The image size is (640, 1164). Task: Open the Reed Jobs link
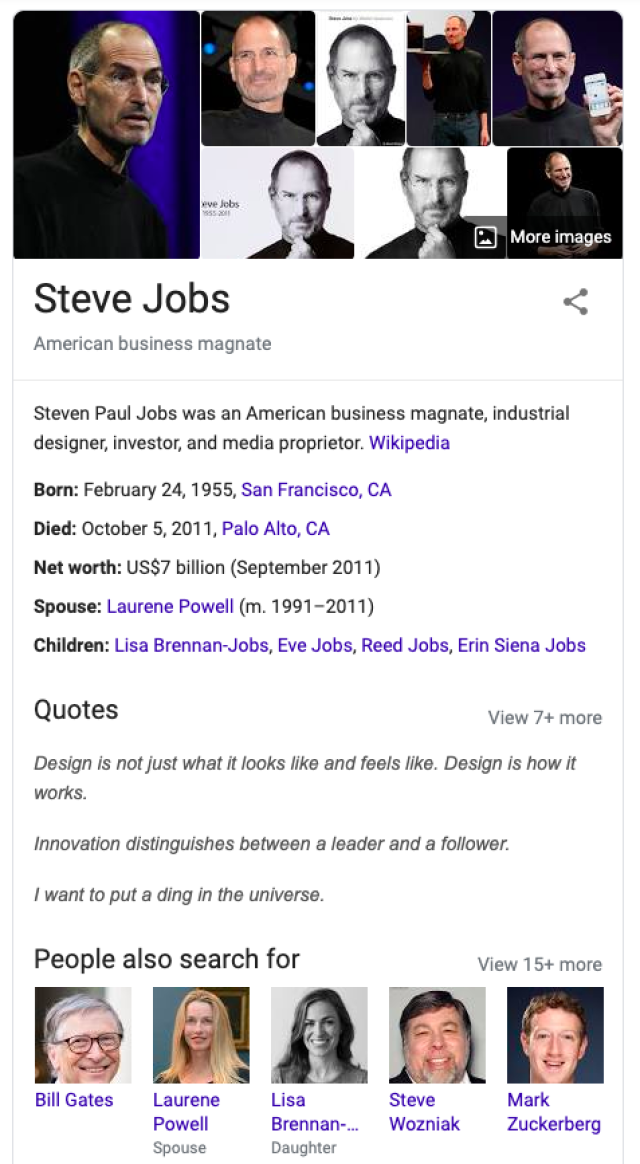click(407, 645)
